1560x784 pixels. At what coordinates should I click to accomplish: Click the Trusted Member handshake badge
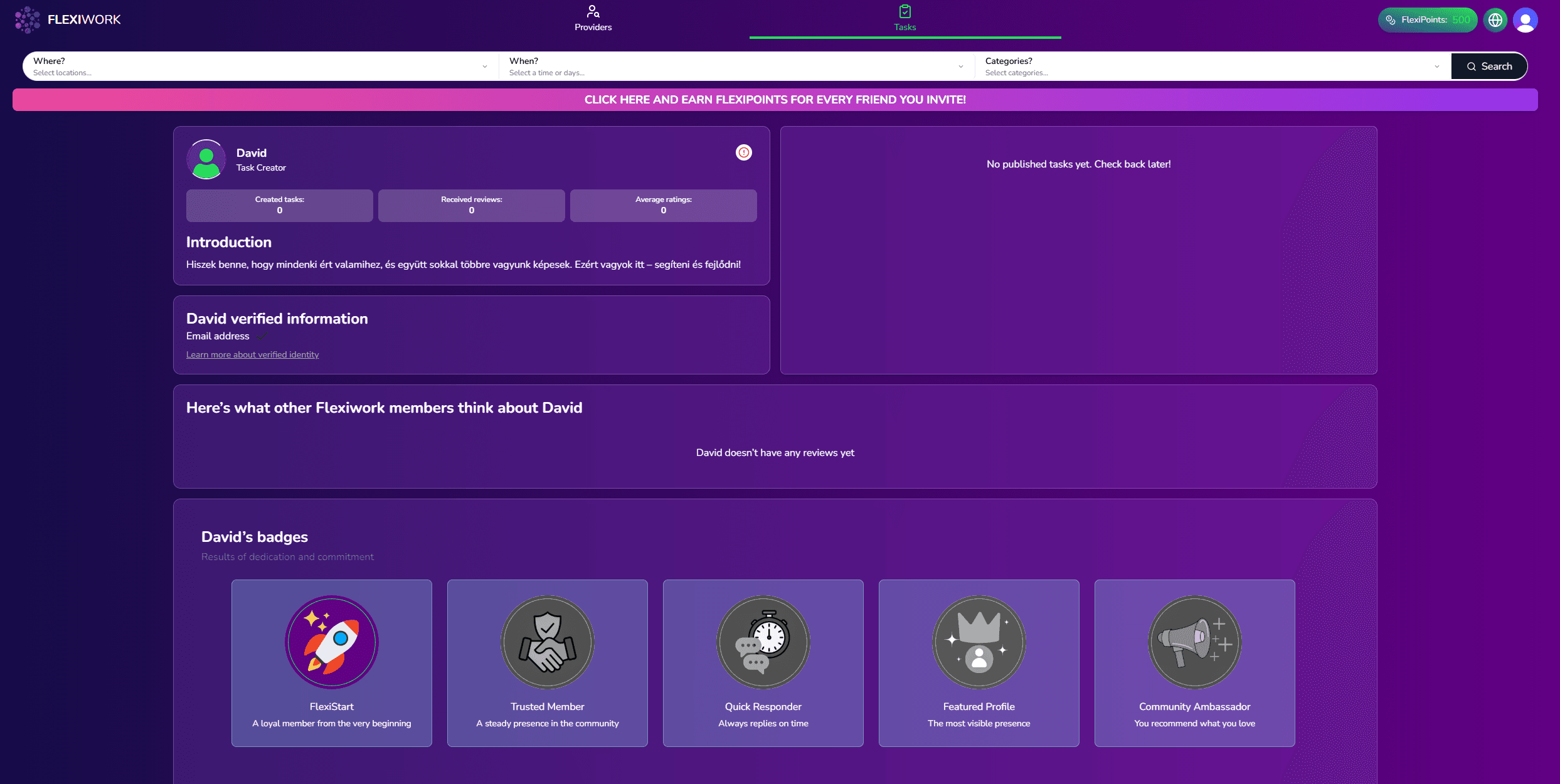tap(547, 642)
